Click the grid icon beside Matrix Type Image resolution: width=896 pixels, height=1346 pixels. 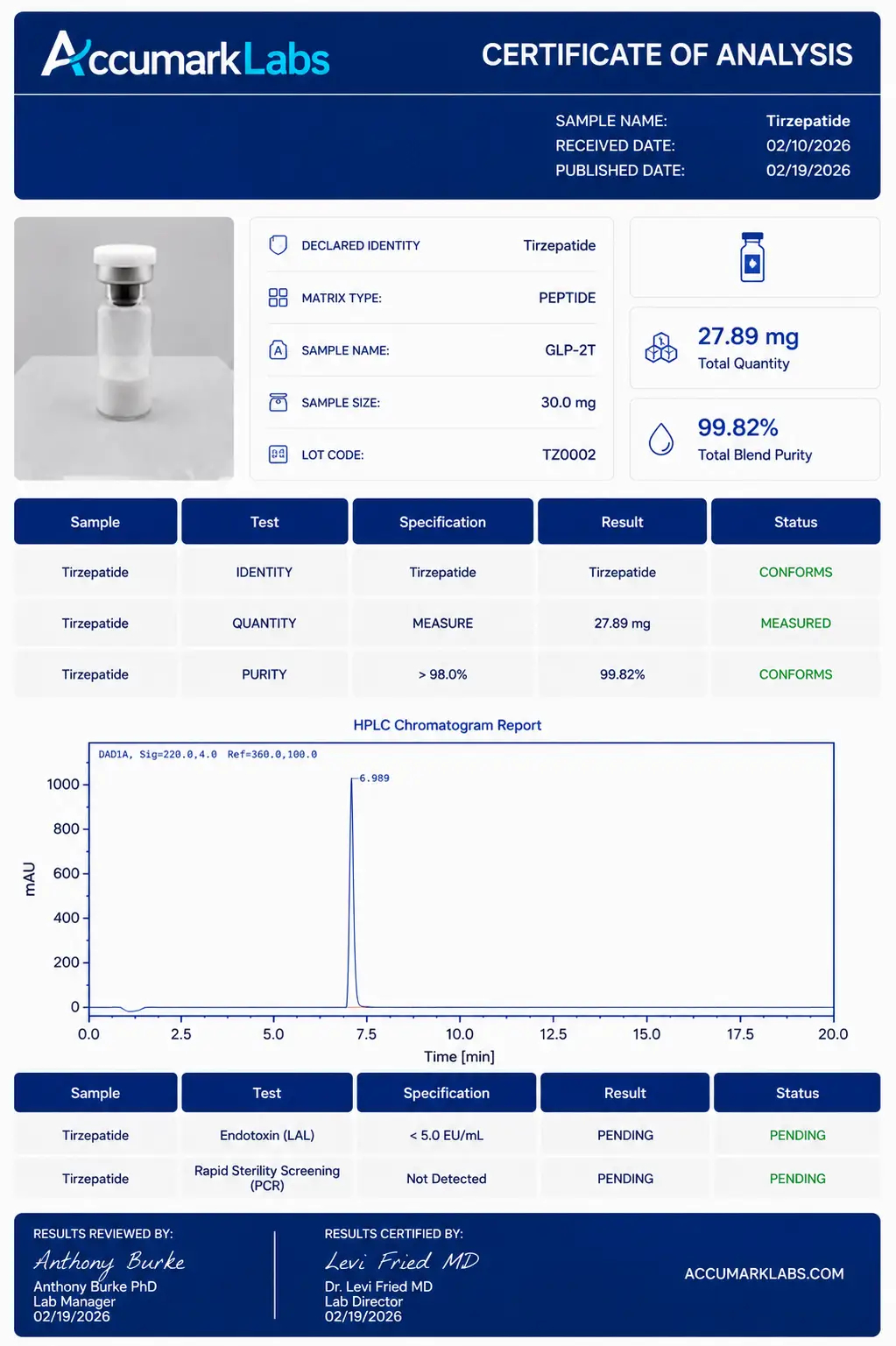point(278,298)
